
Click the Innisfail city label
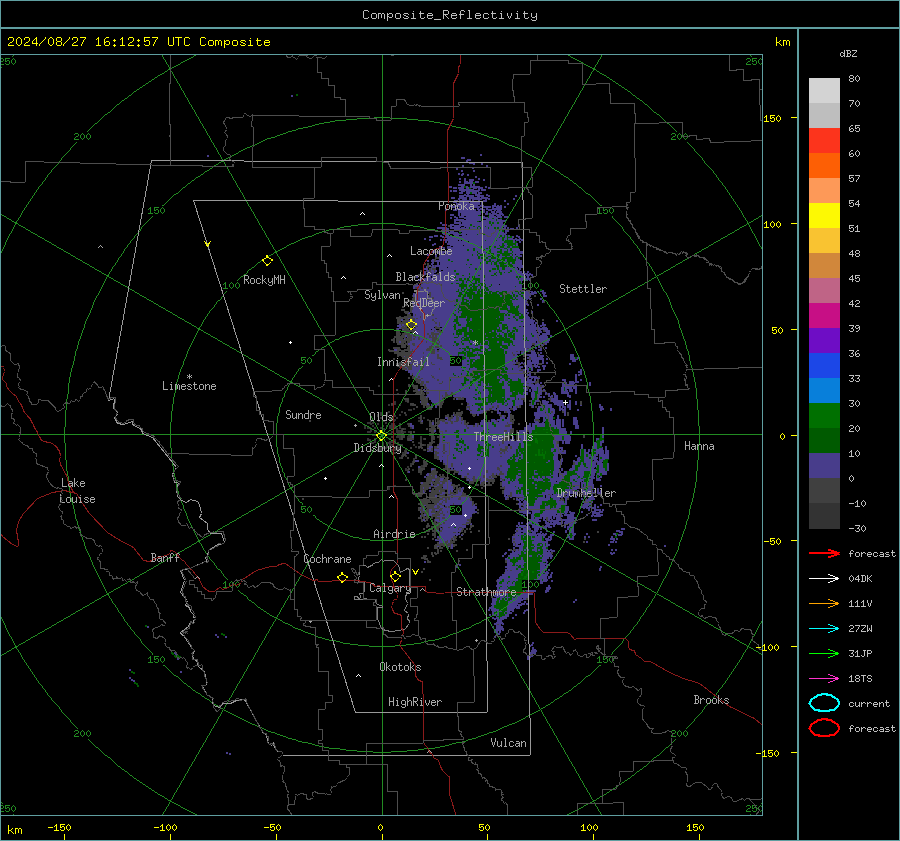pos(403,362)
